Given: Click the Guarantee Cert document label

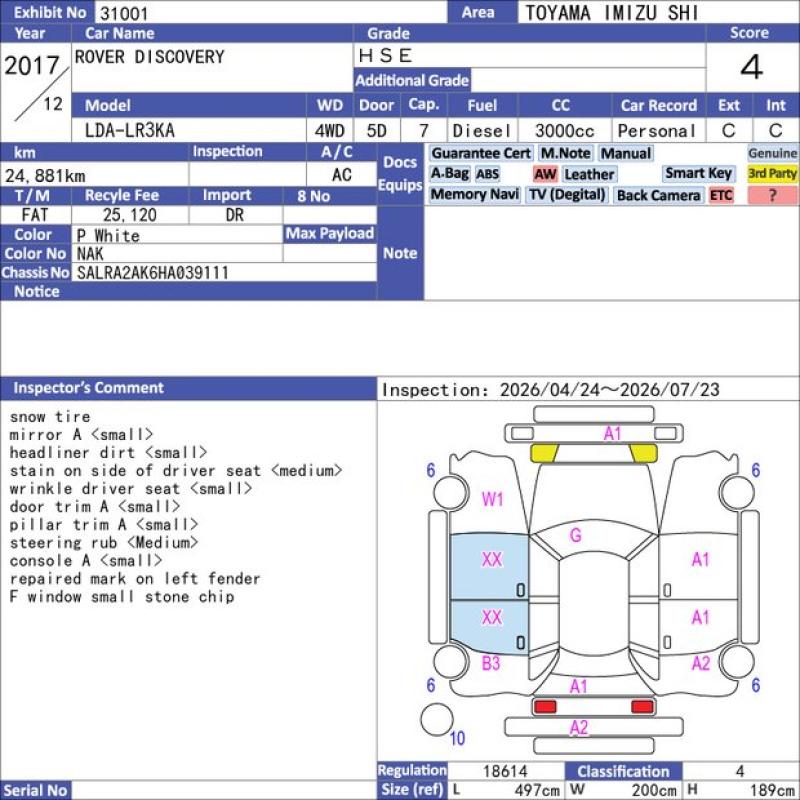Looking at the screenshot, I should (x=481, y=154).
